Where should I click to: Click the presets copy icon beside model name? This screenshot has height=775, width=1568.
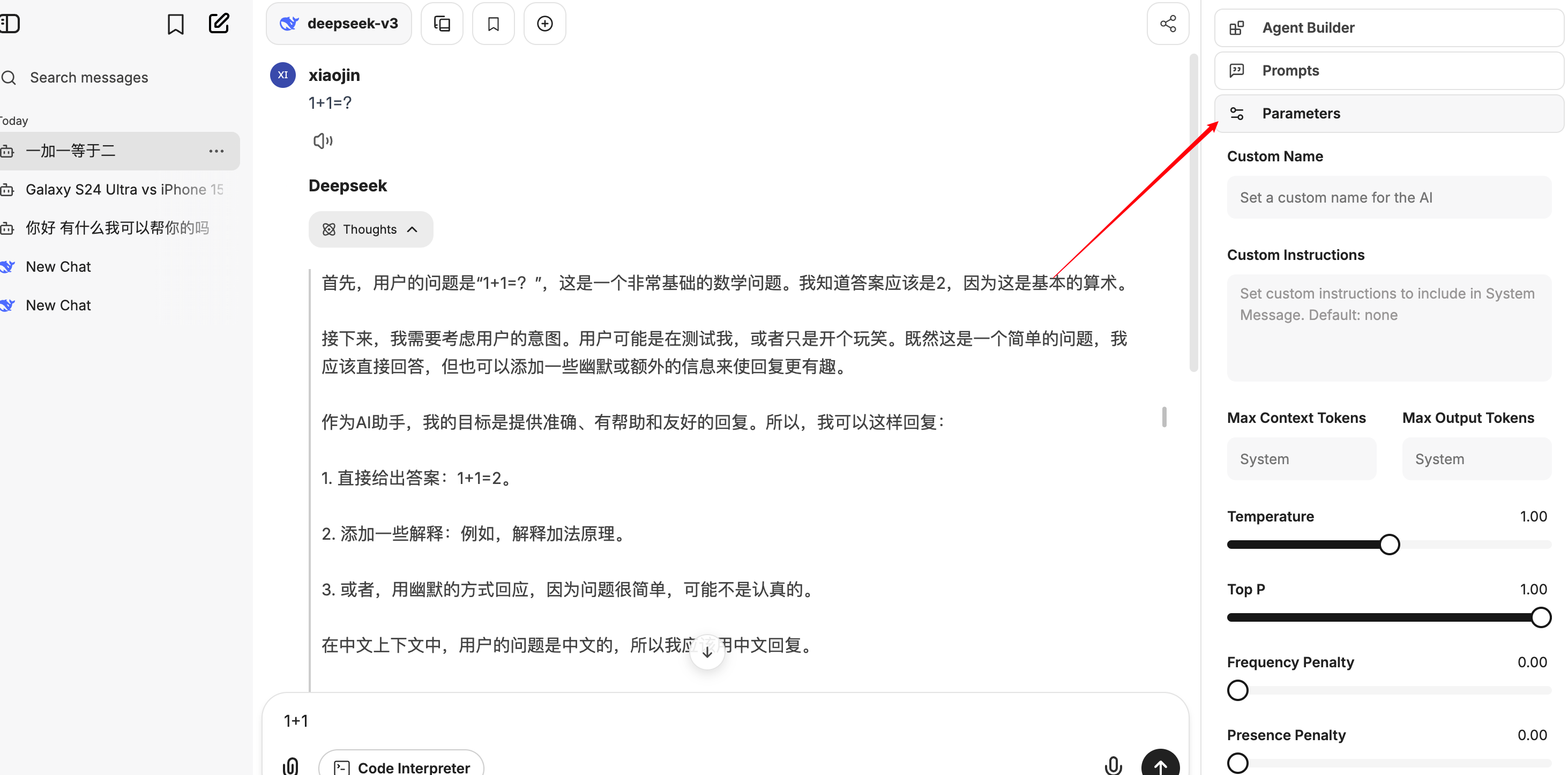(442, 24)
